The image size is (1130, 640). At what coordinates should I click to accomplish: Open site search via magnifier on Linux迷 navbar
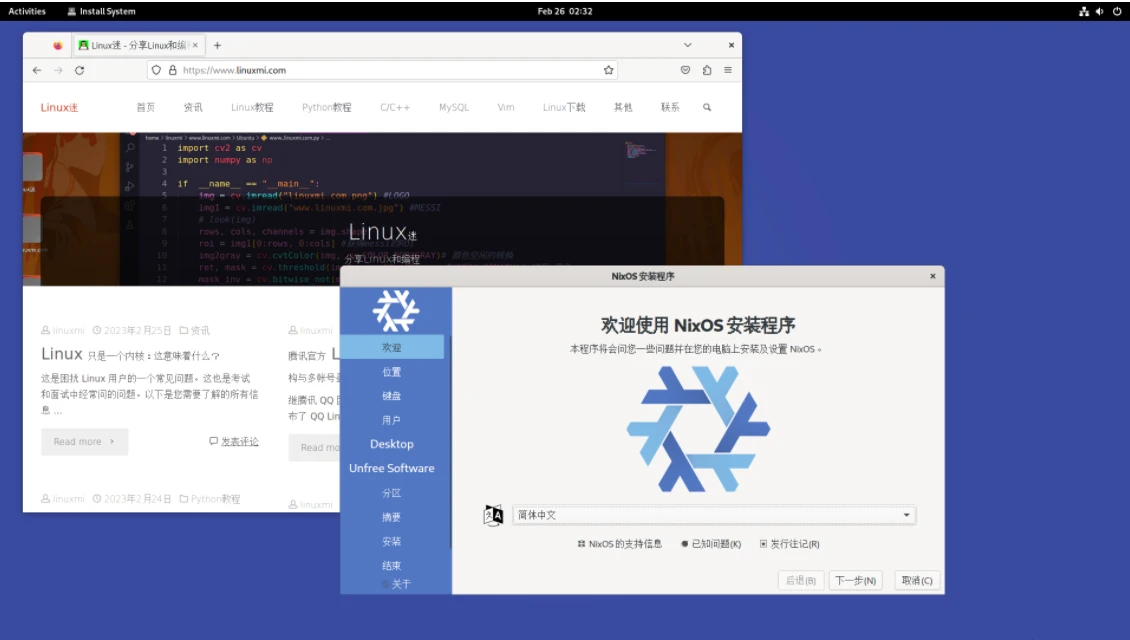[707, 107]
